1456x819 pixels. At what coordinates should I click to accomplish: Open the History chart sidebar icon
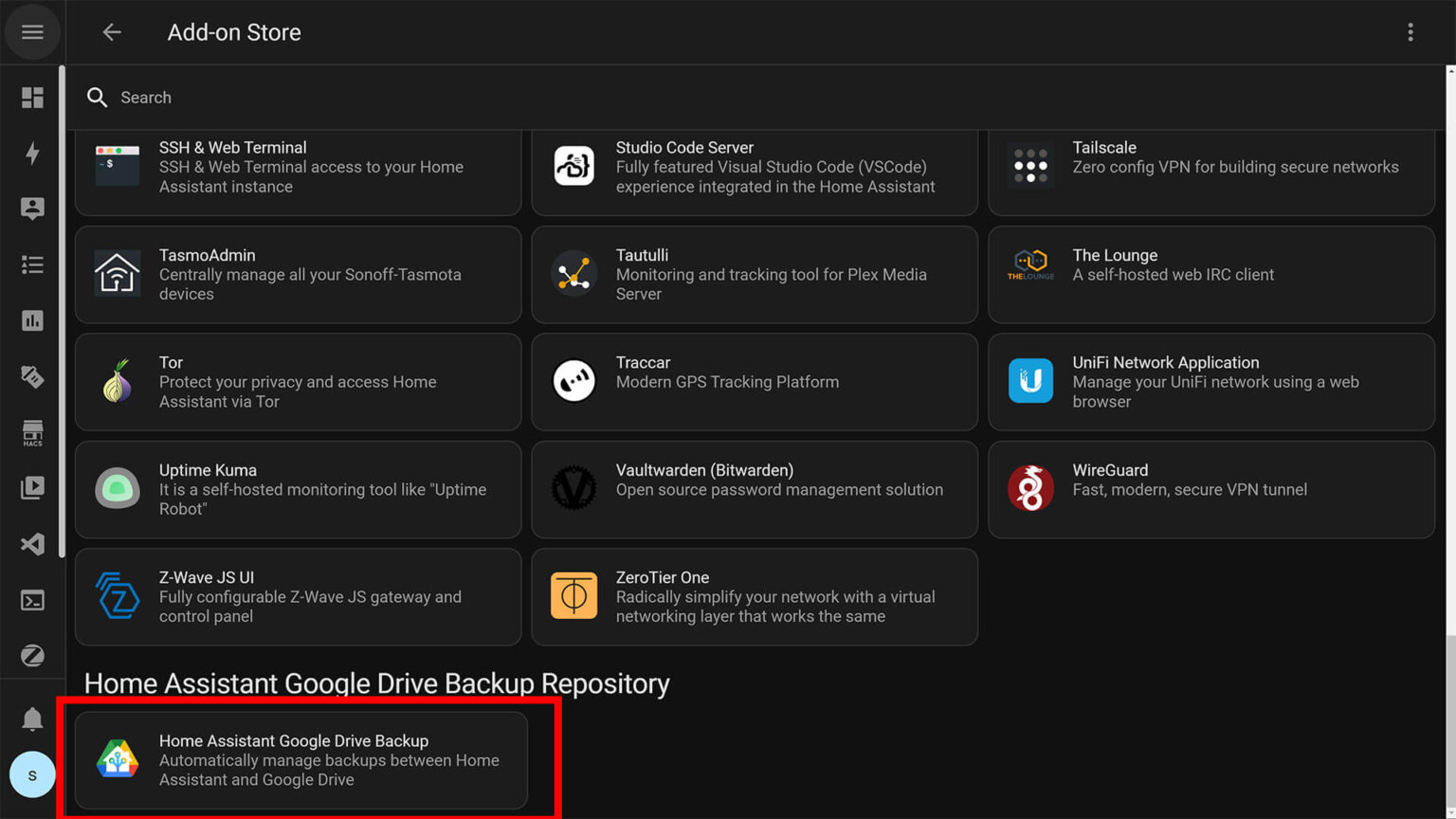click(32, 321)
